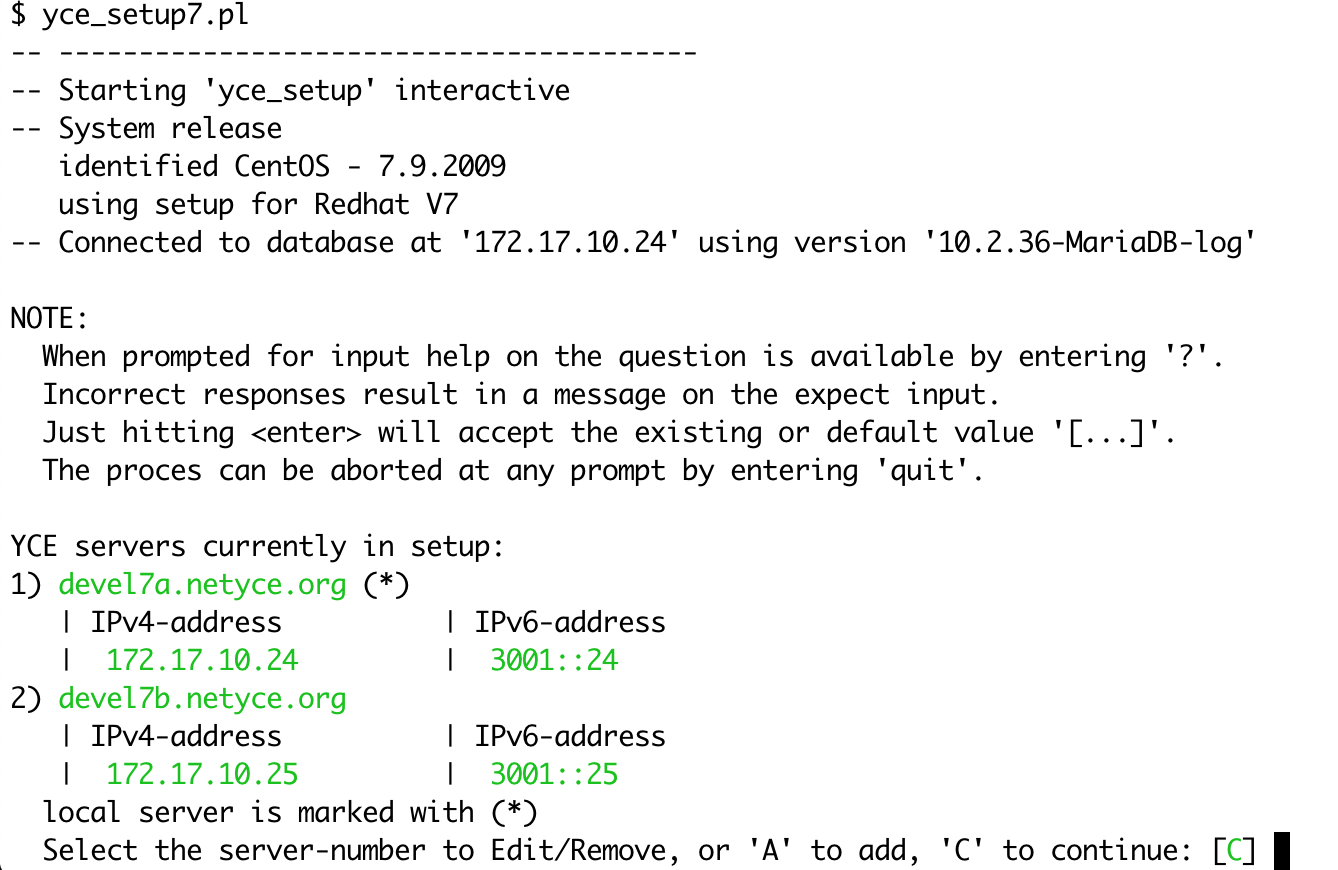Click the devel7a.netyce.org hostname
This screenshot has height=870, width=1338.
pyautogui.click(x=202, y=584)
